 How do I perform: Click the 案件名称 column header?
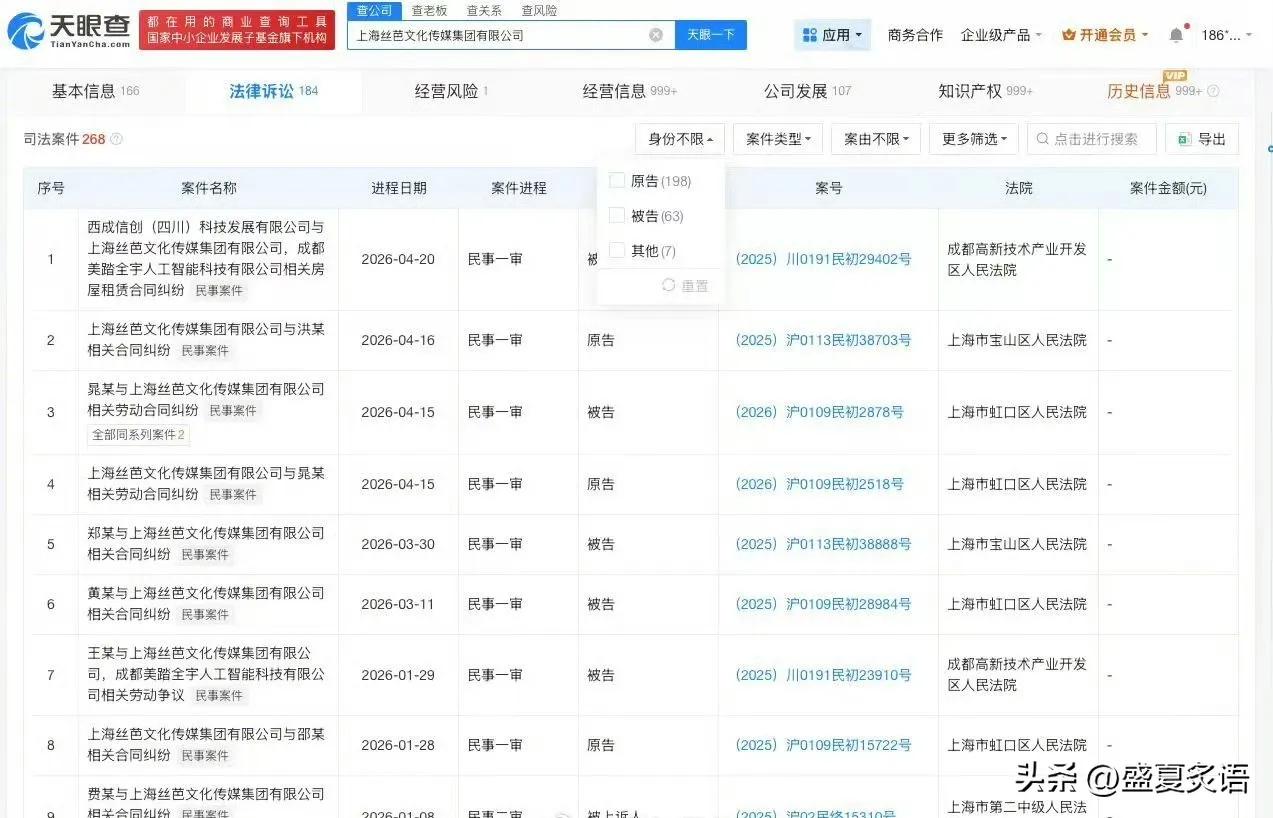coord(208,188)
